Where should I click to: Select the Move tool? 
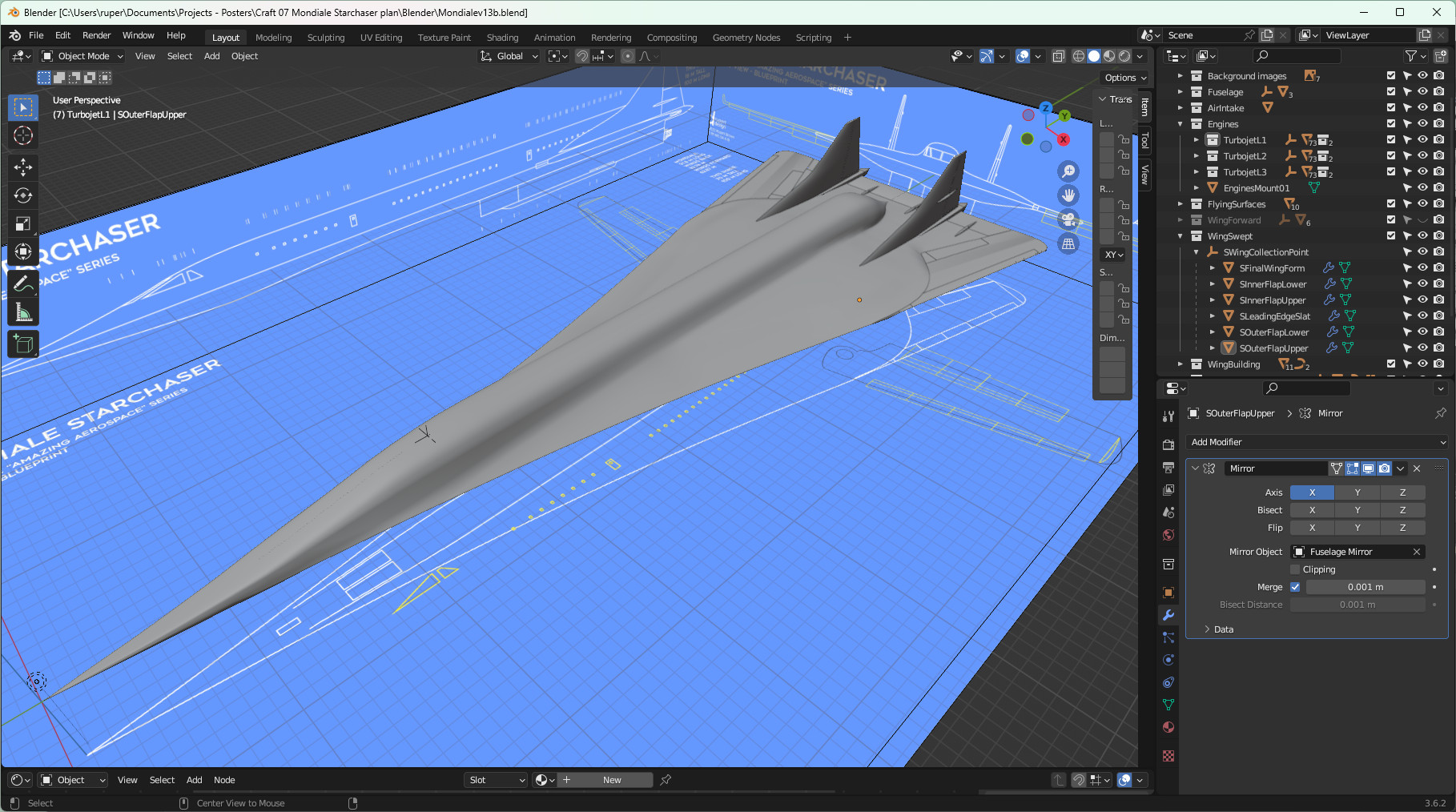pos(23,167)
